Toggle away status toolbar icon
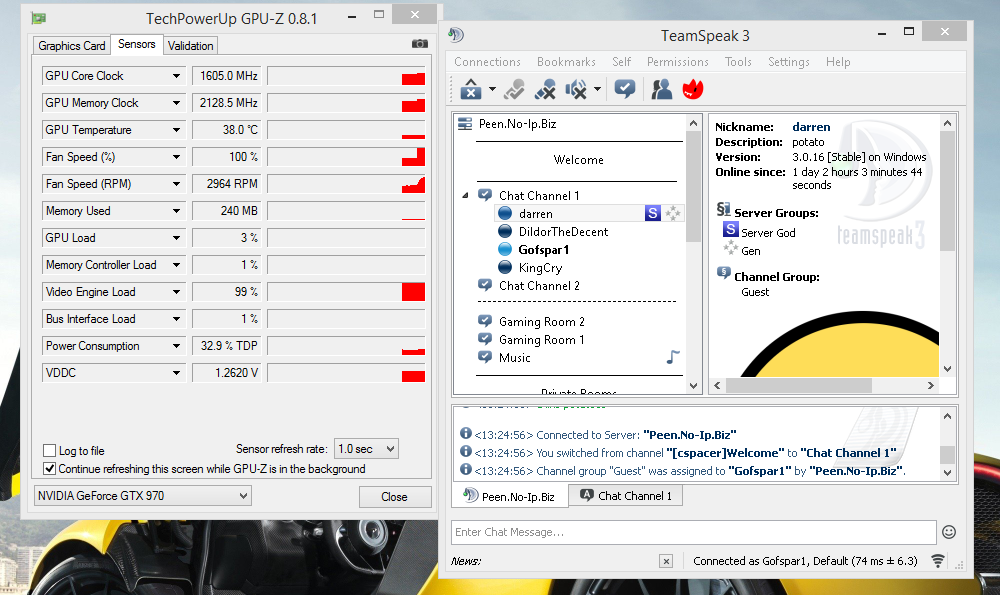This screenshot has height=595, width=1000. click(x=625, y=89)
